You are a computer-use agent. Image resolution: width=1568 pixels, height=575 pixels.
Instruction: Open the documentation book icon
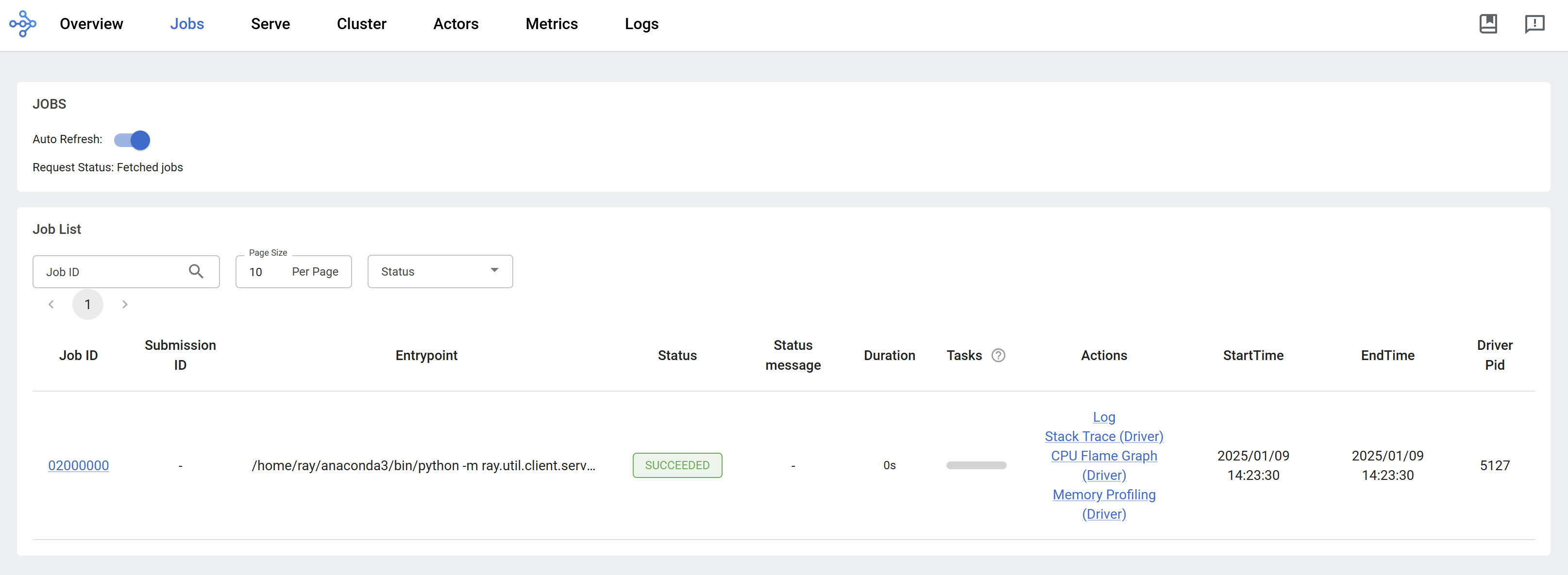(x=1488, y=24)
